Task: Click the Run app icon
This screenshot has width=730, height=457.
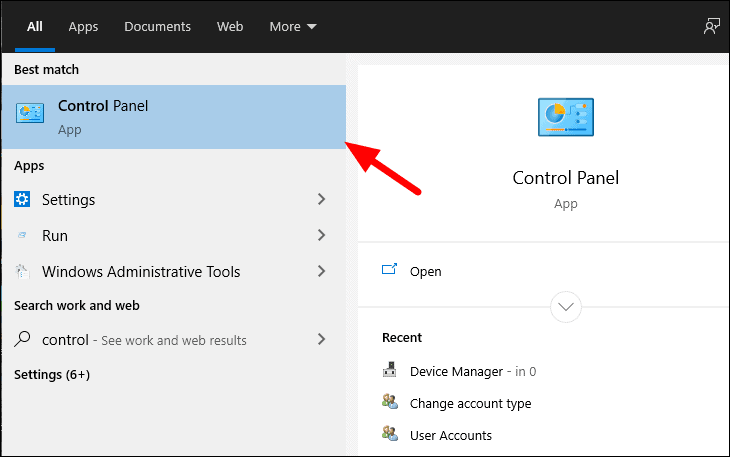Action: (x=22, y=235)
